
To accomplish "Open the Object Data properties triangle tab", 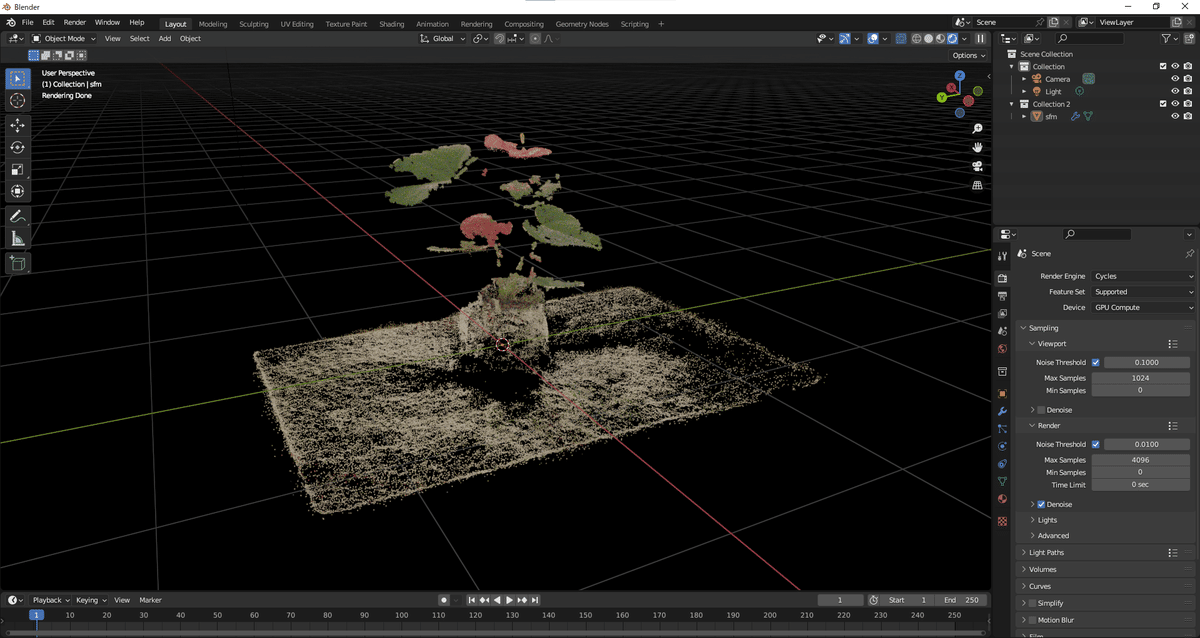I will (1002, 481).
